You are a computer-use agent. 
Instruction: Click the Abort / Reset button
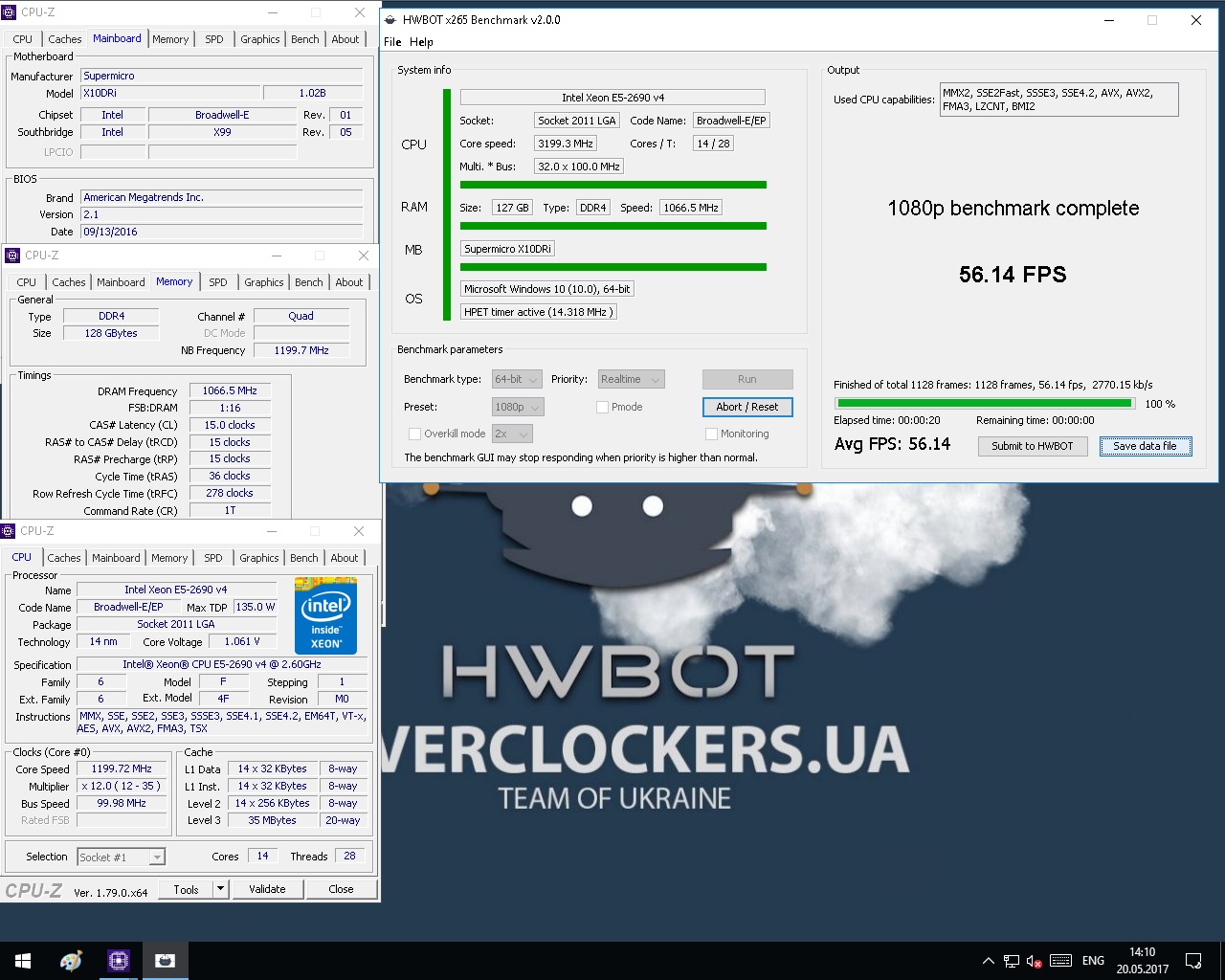(747, 407)
